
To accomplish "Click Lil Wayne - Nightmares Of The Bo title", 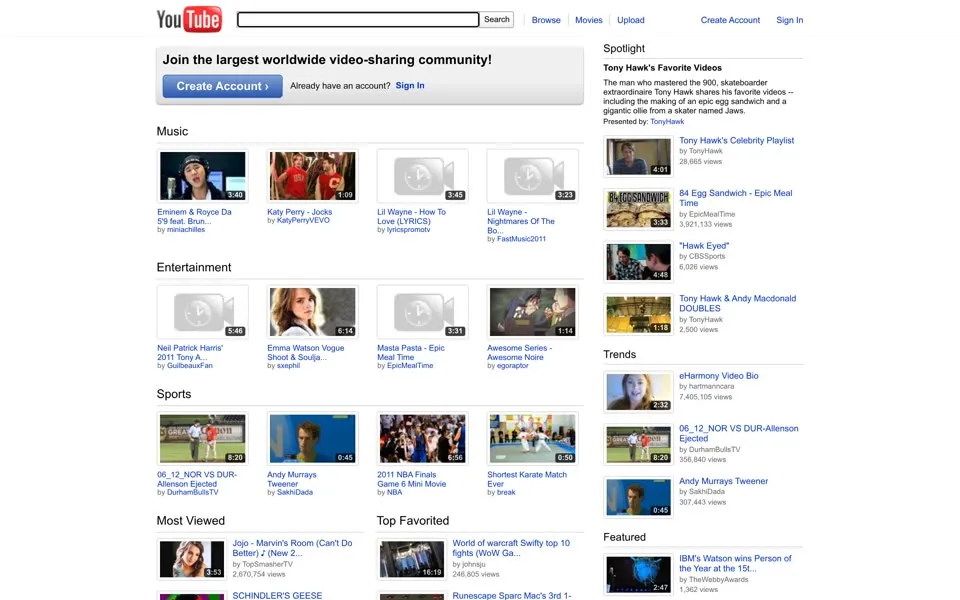I will click(x=521, y=221).
